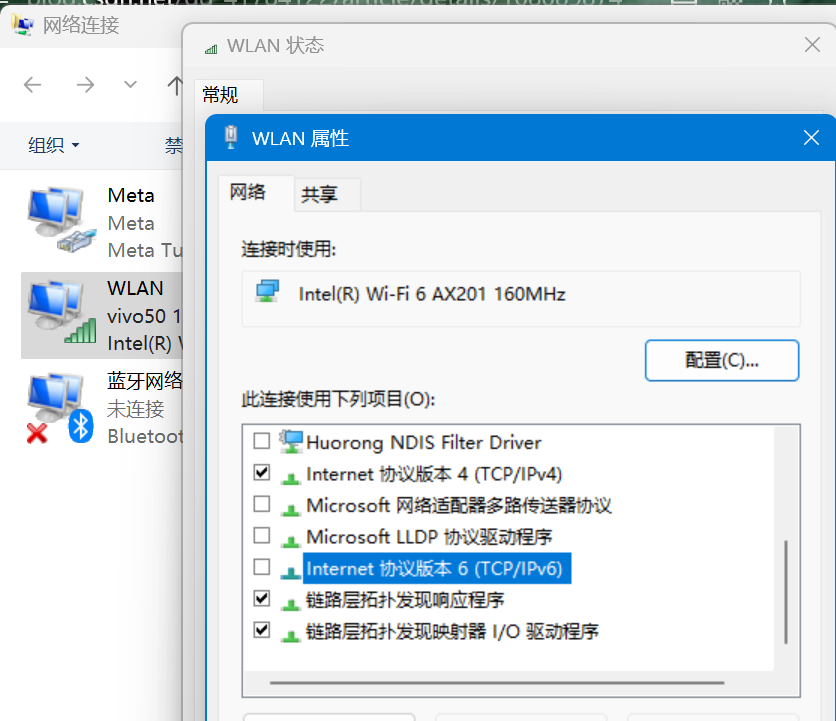Click the forward arrow in Network Connections

[85, 85]
